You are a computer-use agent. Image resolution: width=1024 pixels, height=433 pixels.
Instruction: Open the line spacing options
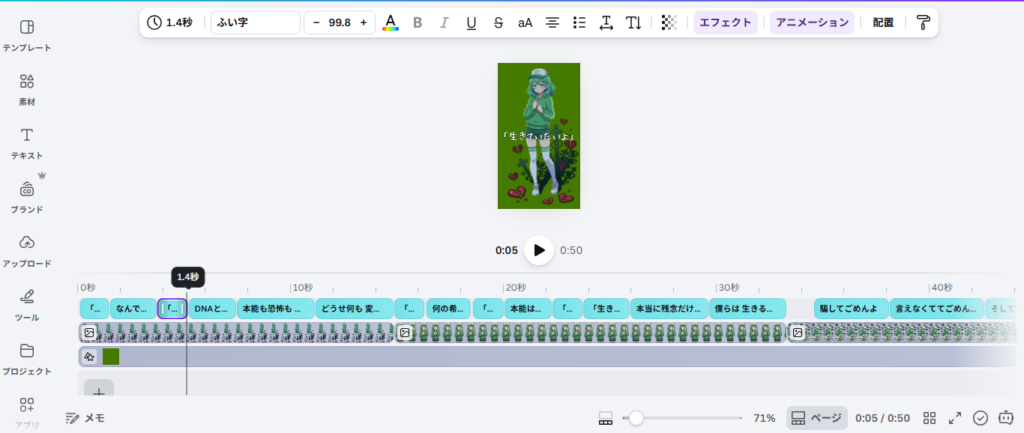click(x=606, y=22)
